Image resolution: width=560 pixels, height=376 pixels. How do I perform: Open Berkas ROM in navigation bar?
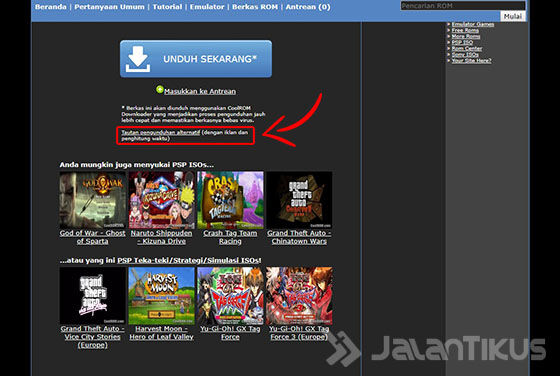coord(255,7)
